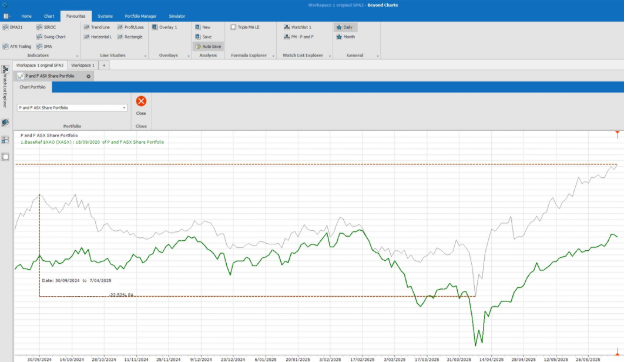This screenshot has height=362, width=626.
Task: Apply the SIROC indicator
Action: [46, 27]
